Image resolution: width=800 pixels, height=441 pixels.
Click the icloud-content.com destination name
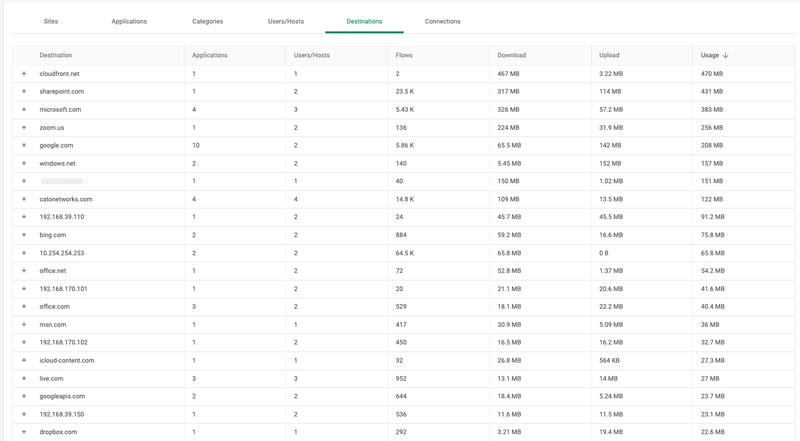click(x=67, y=360)
